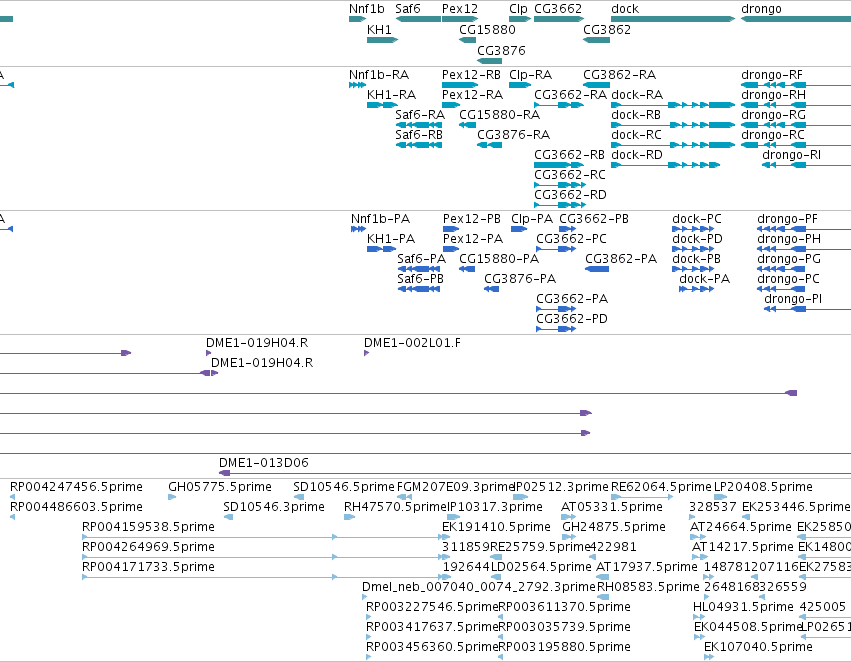Click the CG3876 gene label
This screenshot has height=662, width=851.
point(501,51)
